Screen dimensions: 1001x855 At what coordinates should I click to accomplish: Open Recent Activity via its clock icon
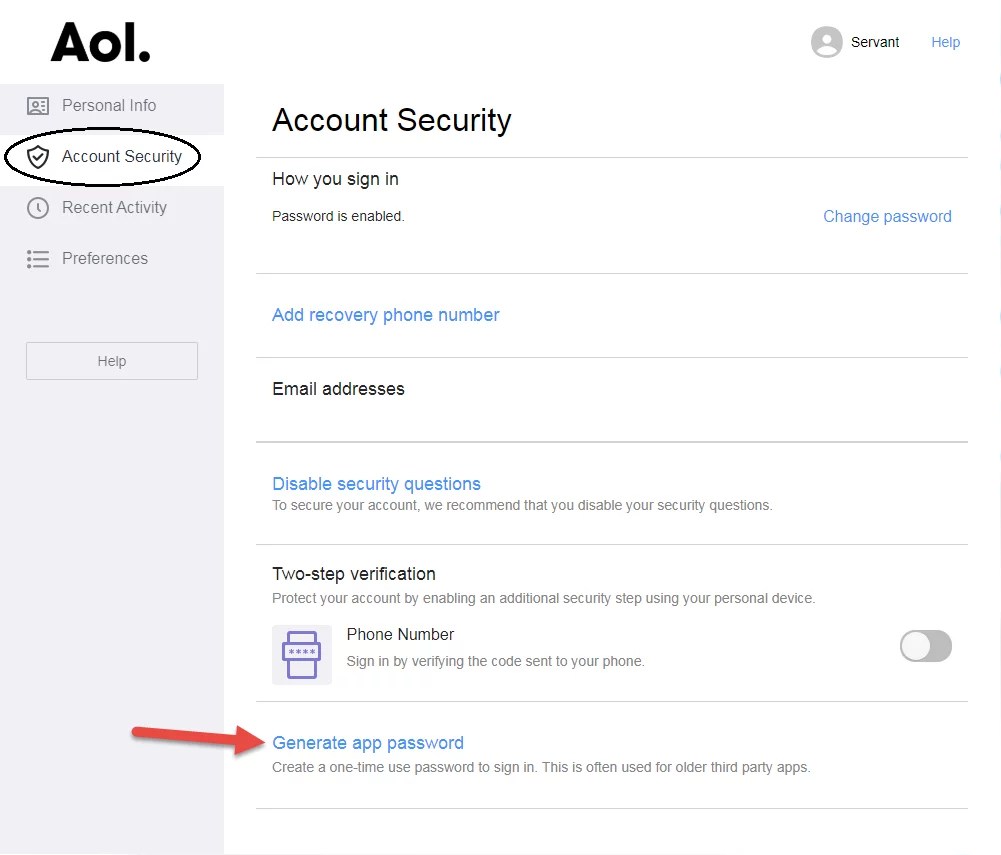(37, 207)
